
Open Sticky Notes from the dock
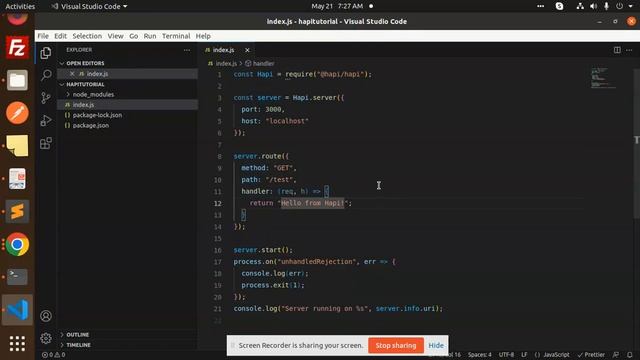tap(17, 146)
